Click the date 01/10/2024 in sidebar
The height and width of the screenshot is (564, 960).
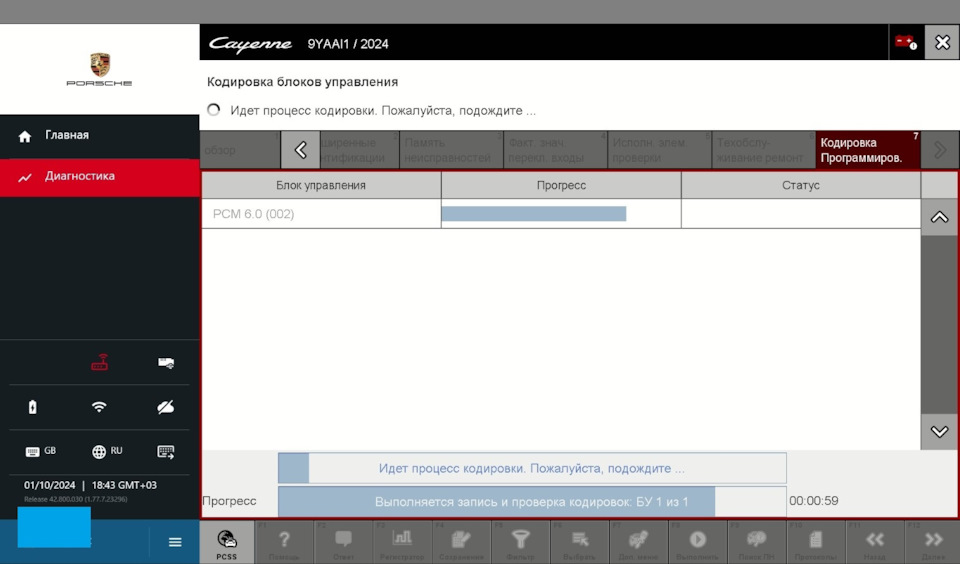[x=50, y=485]
